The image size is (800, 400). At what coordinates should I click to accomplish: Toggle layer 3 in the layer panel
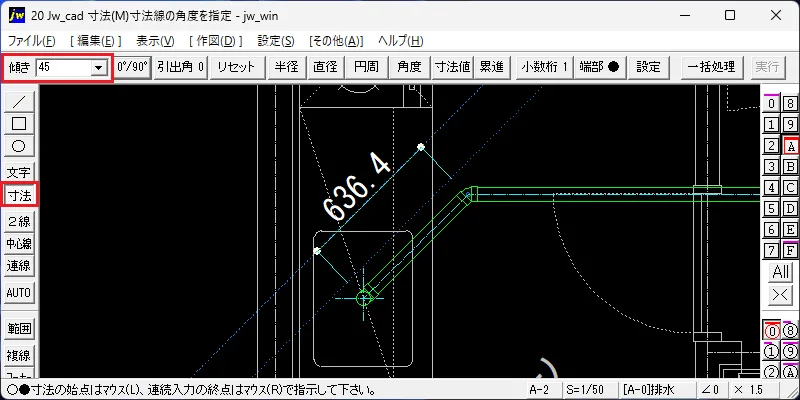pyautogui.click(x=771, y=167)
